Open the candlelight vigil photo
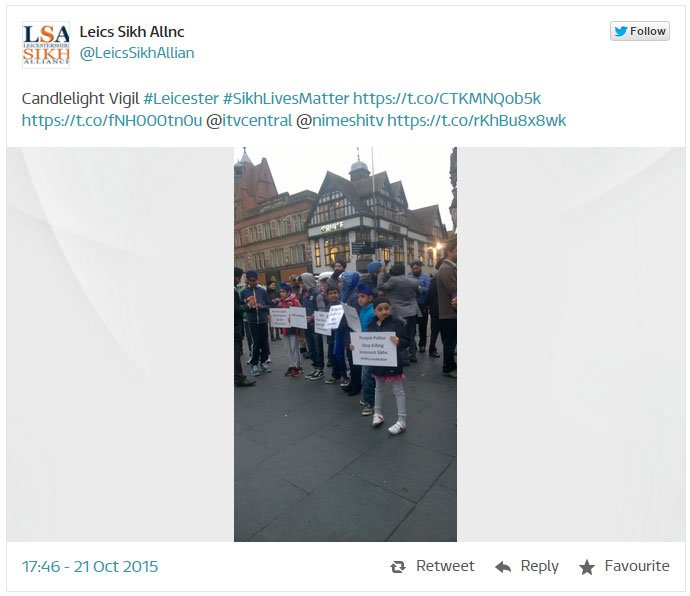690x596 pixels. tap(345, 344)
